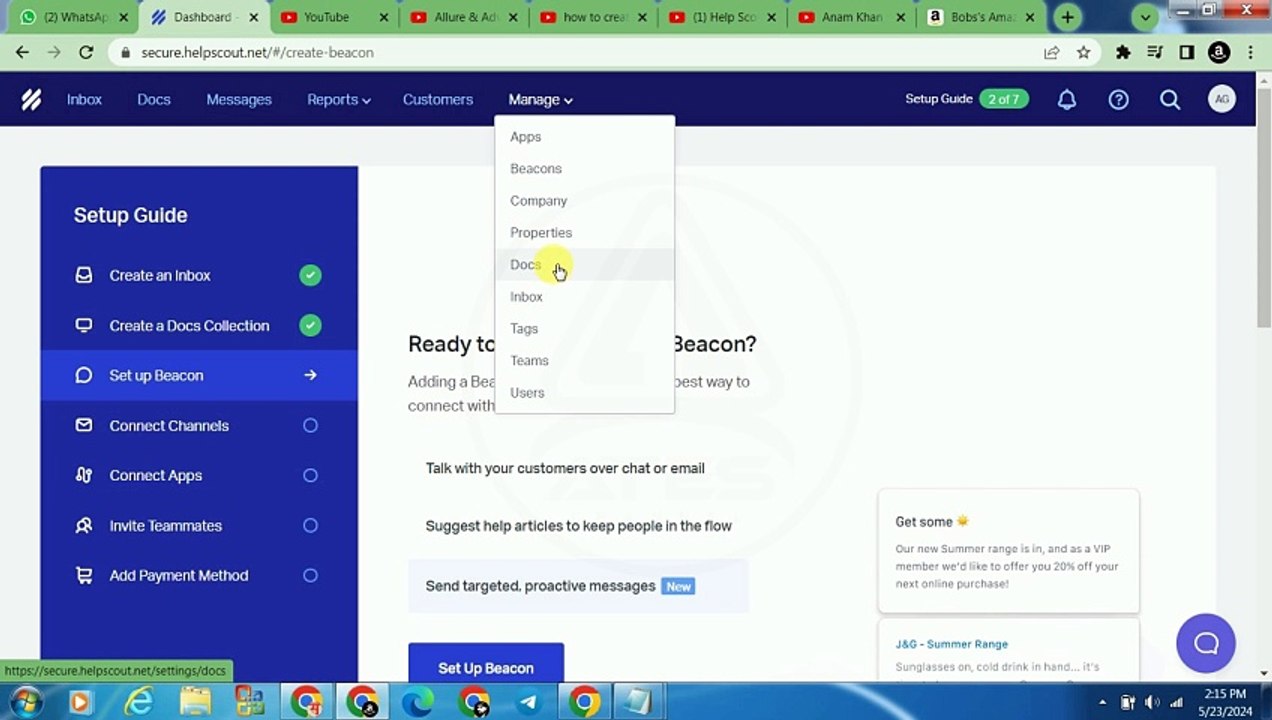The width and height of the screenshot is (1272, 720).
Task: Reload the page
Action: coord(86,52)
